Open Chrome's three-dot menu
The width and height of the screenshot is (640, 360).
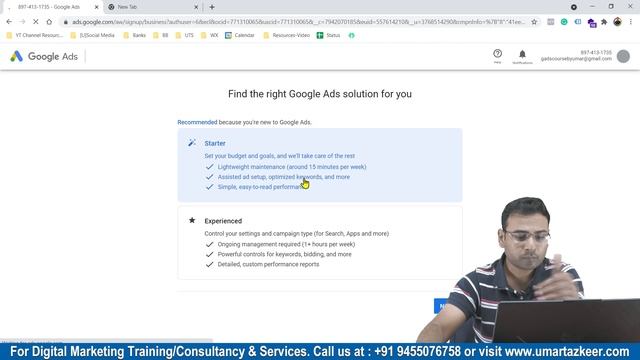point(631,22)
